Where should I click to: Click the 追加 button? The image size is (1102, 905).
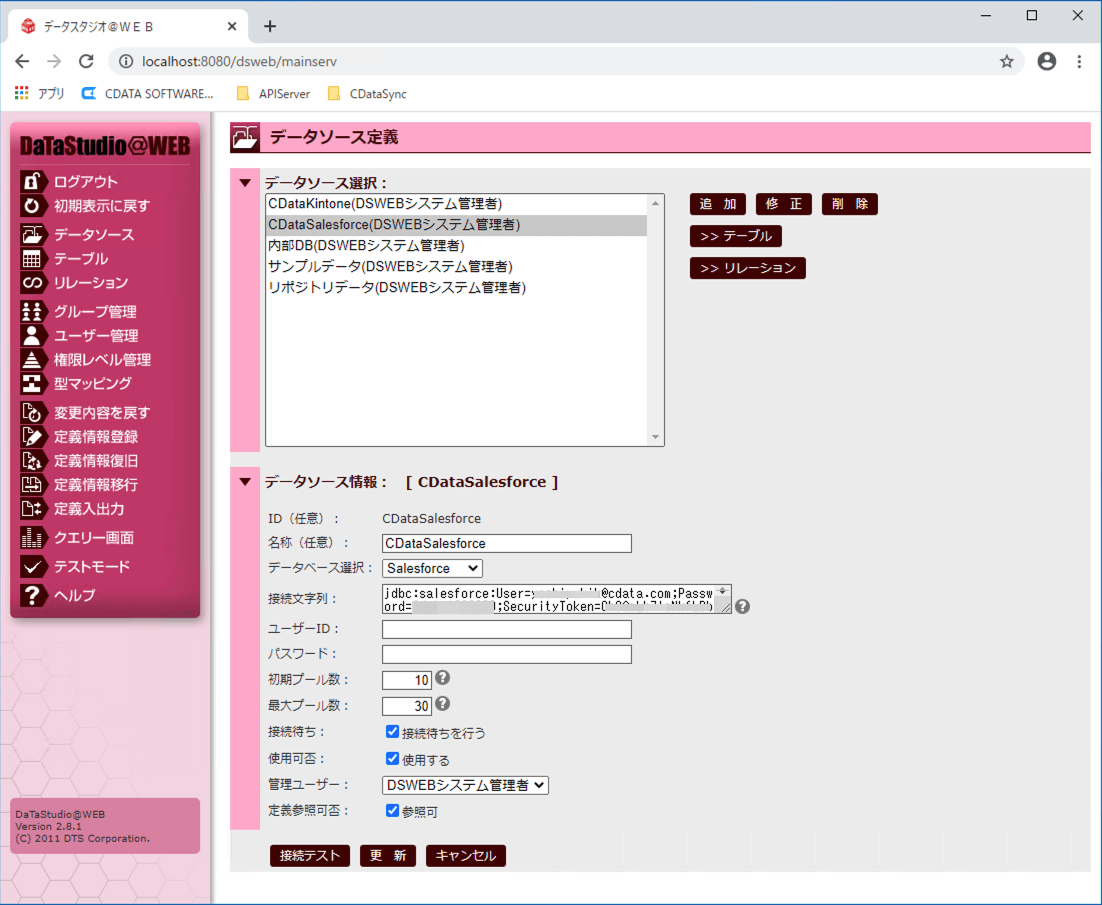[718, 204]
